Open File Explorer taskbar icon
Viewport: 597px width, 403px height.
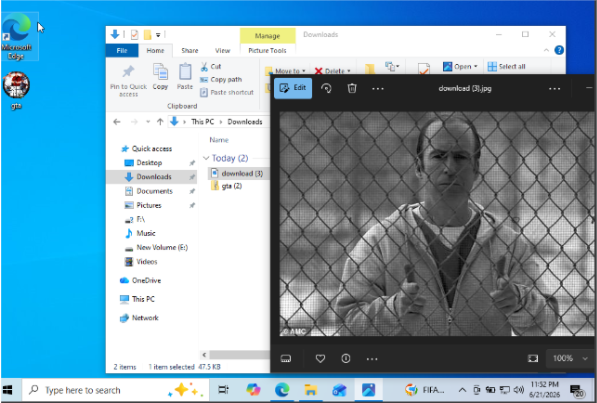point(311,390)
